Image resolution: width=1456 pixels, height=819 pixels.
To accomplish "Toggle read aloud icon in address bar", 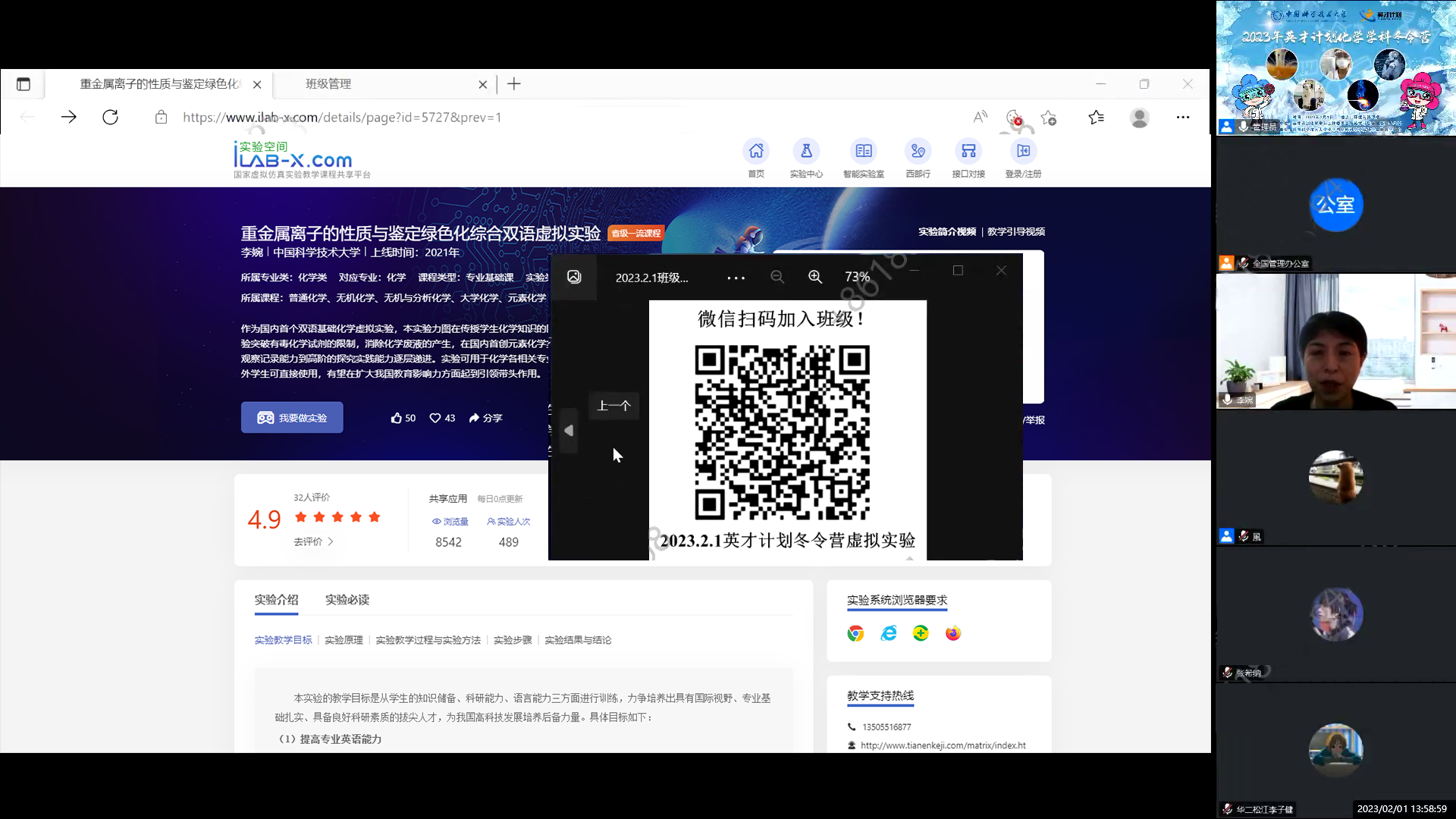I will (981, 117).
